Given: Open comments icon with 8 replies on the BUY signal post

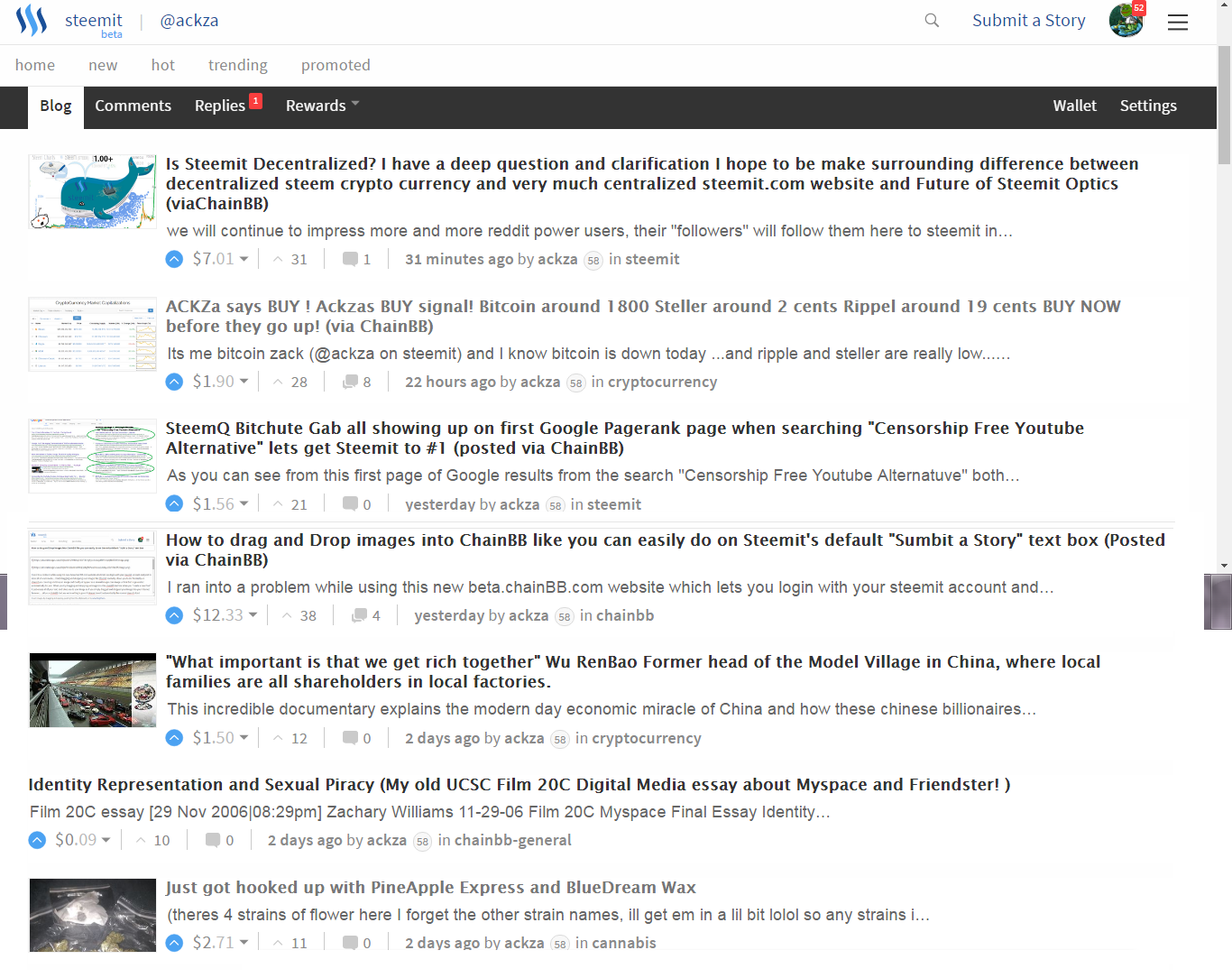Looking at the screenshot, I should coord(350,382).
